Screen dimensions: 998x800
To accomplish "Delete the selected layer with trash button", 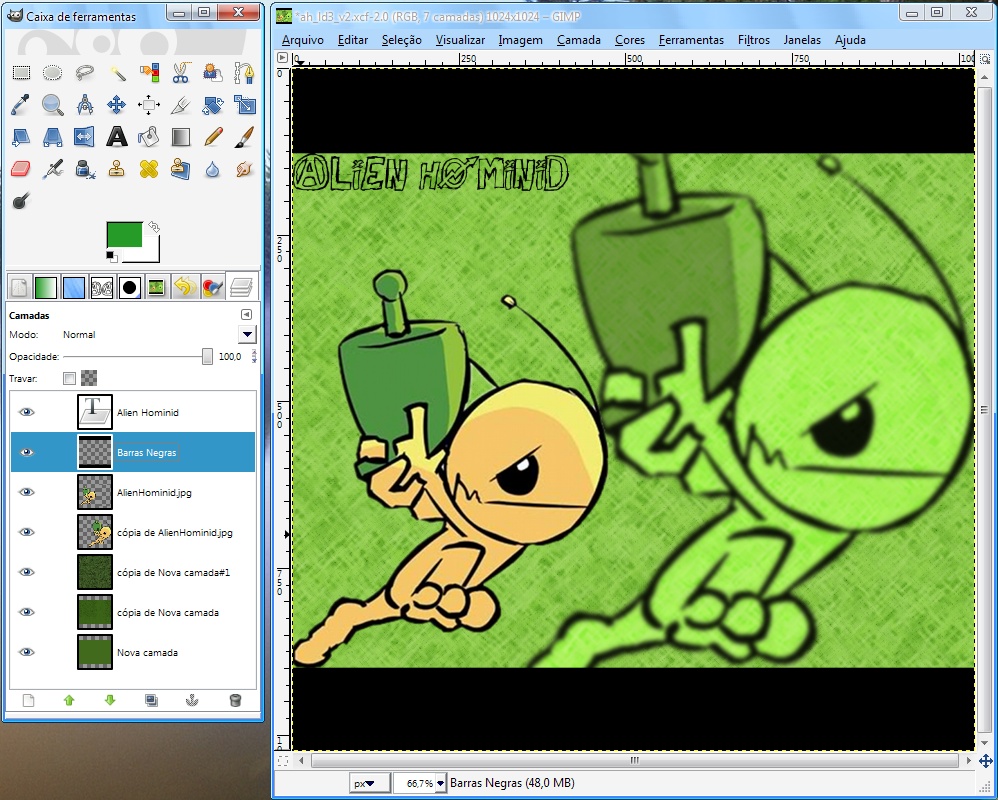I will [235, 701].
